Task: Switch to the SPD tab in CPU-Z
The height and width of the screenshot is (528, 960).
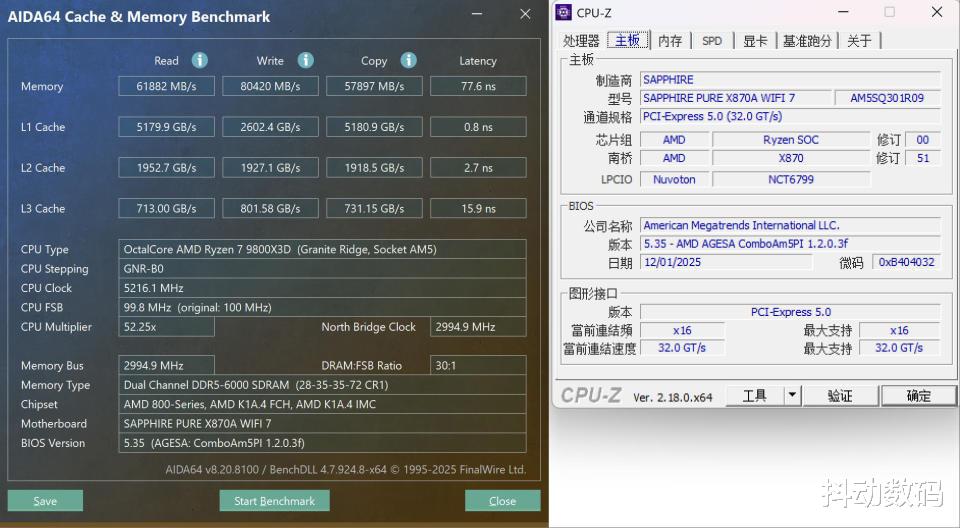Action: [712, 40]
